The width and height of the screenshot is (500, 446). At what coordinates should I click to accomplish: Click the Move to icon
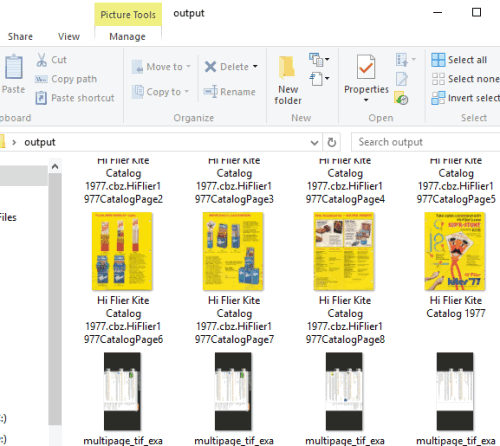coord(137,67)
